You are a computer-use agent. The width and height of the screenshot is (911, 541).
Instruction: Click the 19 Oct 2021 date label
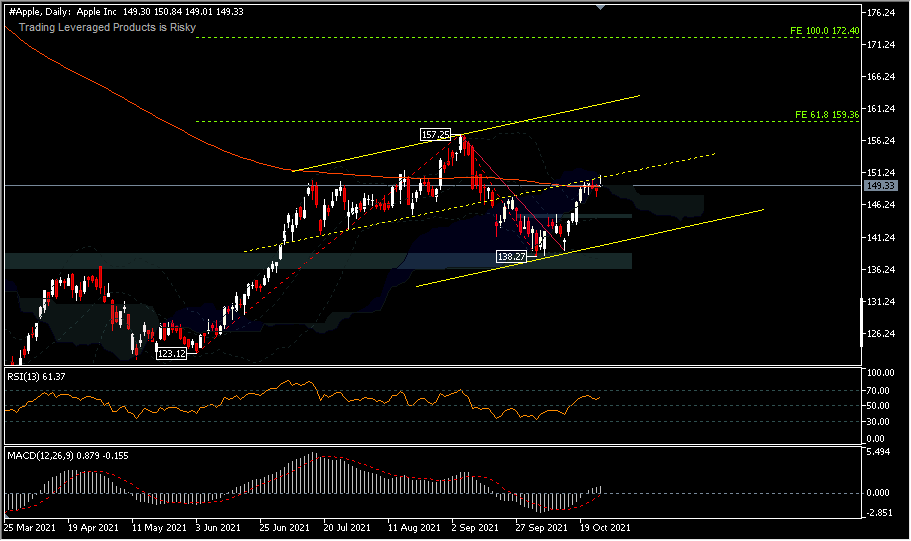[605, 528]
